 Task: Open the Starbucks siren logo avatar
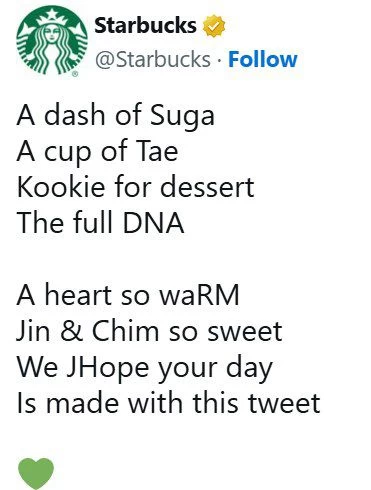tap(52, 40)
